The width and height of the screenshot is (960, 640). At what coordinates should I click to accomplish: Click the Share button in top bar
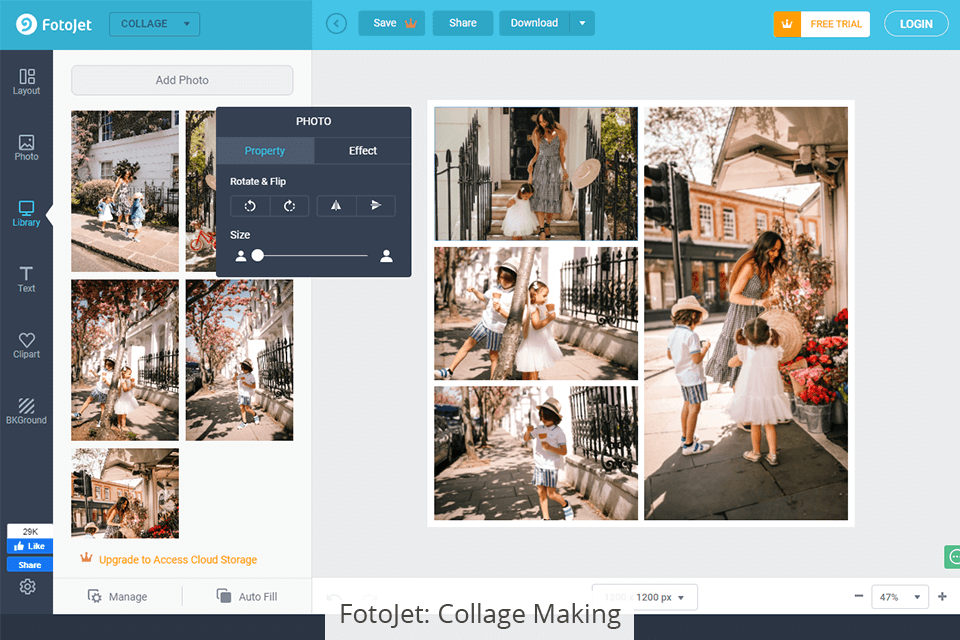coord(463,23)
